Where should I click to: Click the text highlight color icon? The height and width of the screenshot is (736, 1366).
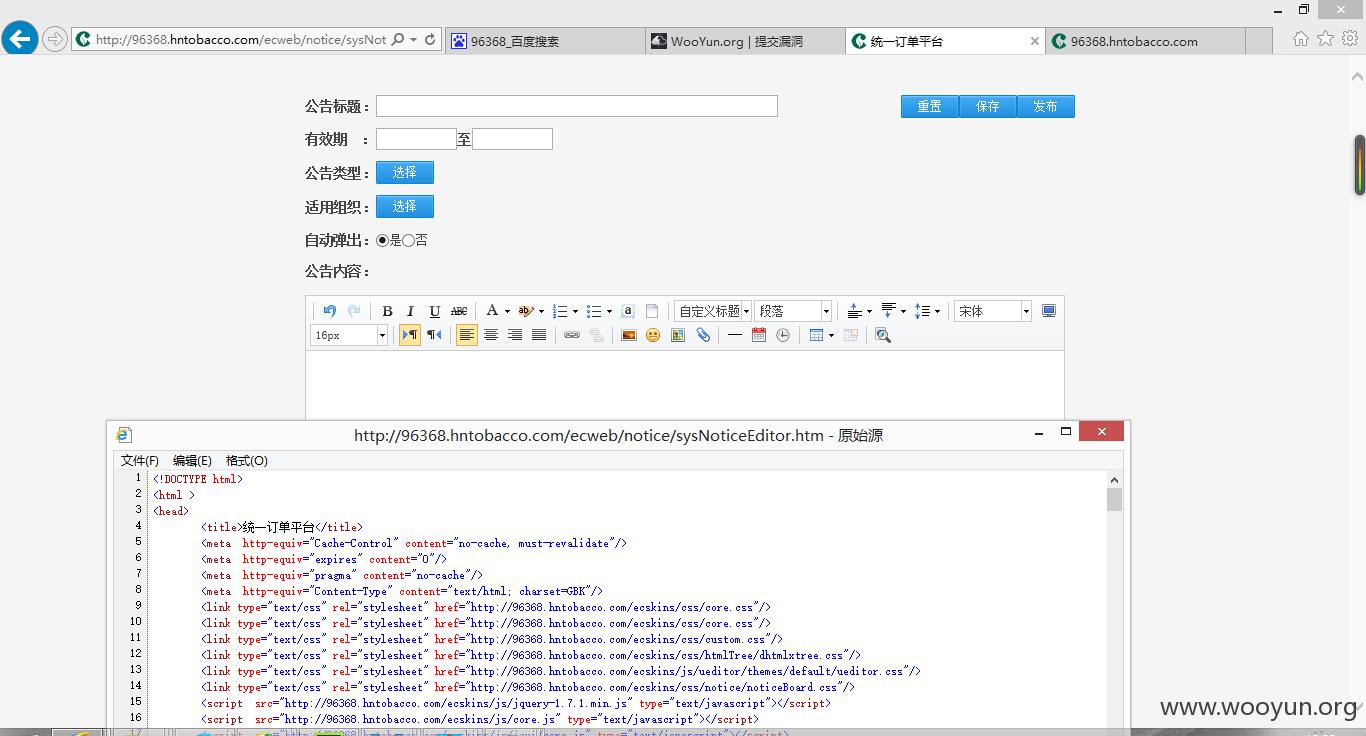point(526,311)
